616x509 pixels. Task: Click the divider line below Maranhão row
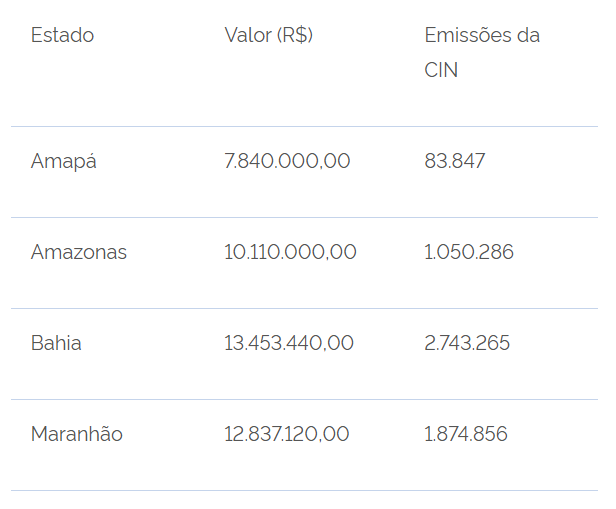pos(304,490)
